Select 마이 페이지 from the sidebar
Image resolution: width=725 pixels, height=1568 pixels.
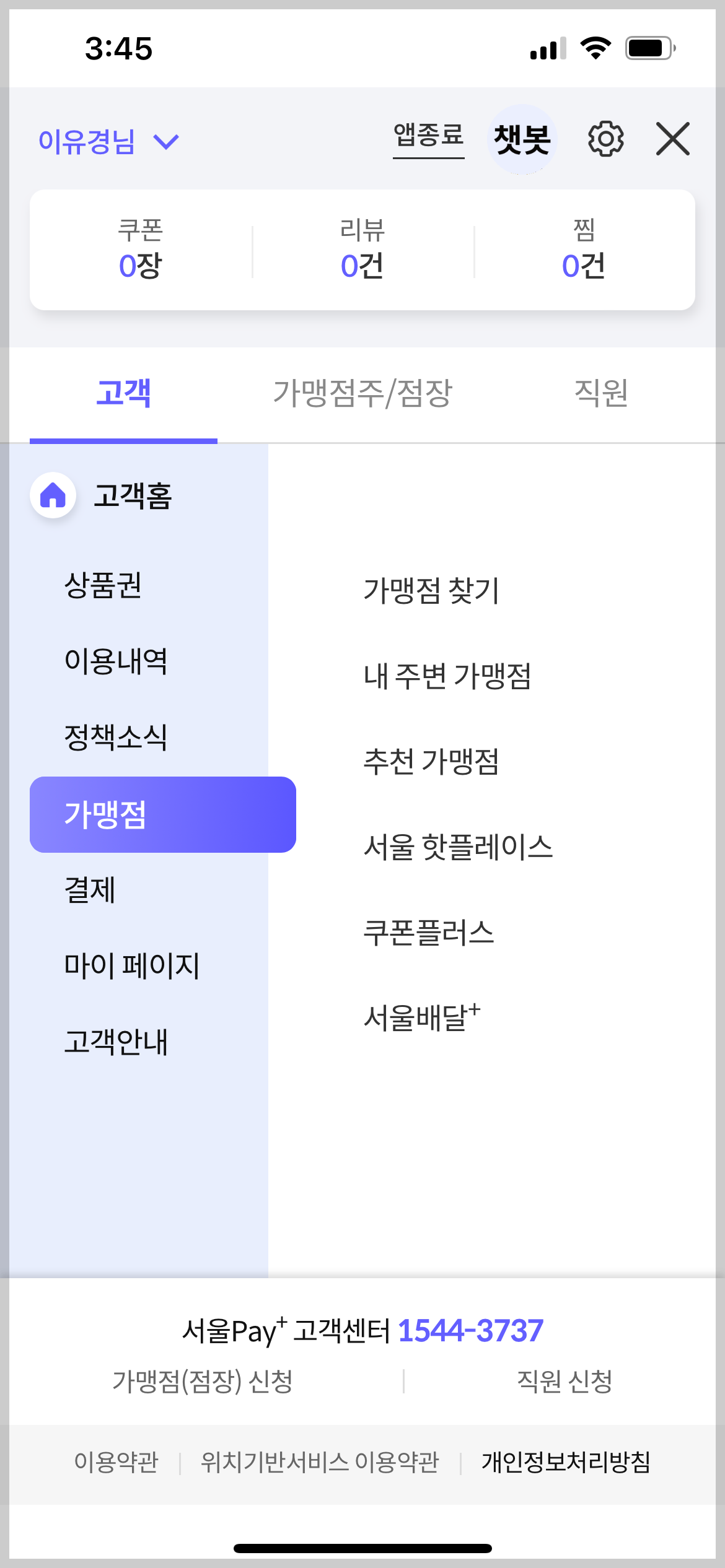pyautogui.click(x=131, y=966)
